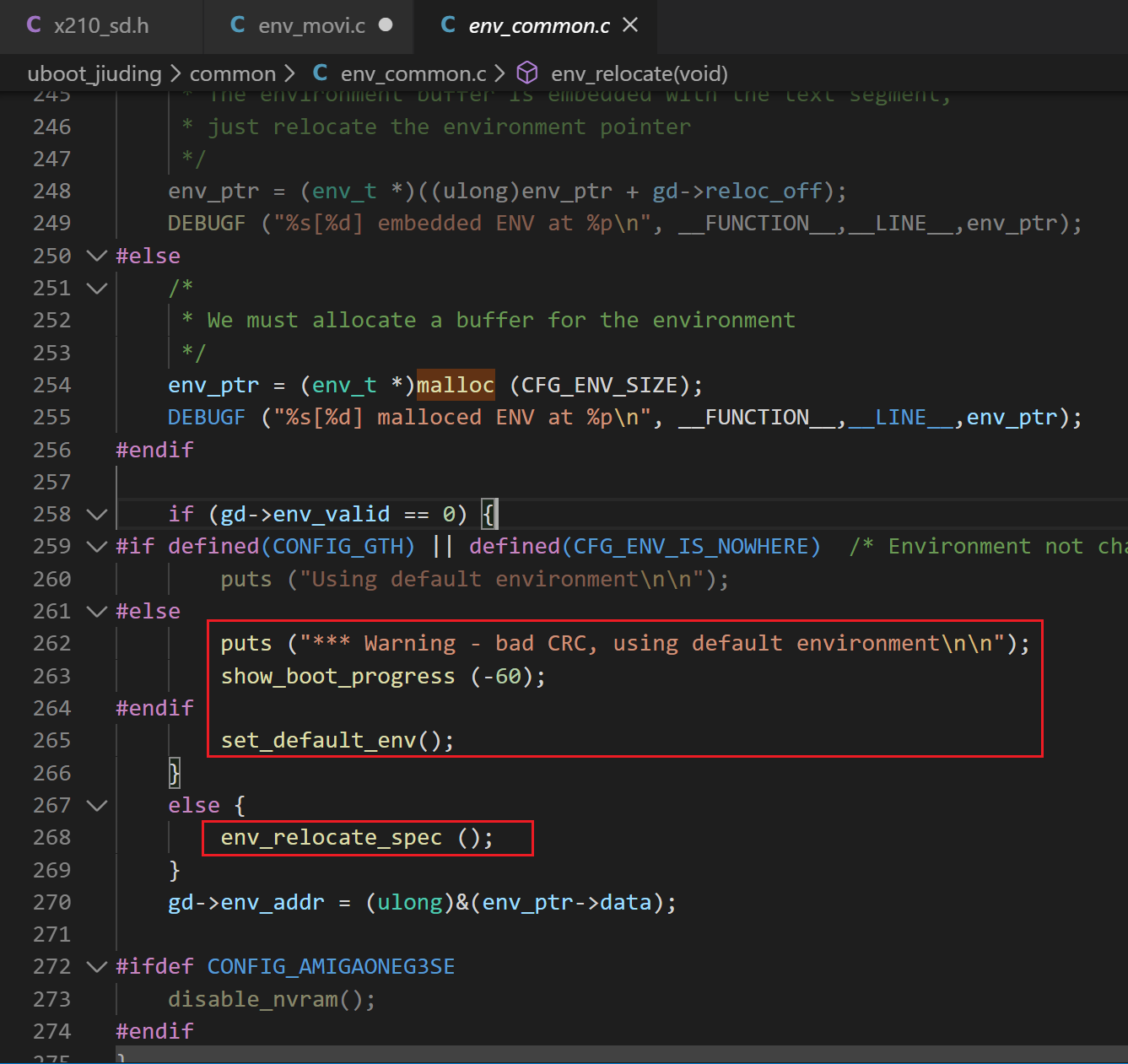The image size is (1128, 1064).
Task: Click the "We must allocate a buffer" comment
Action: pyautogui.click(x=488, y=321)
